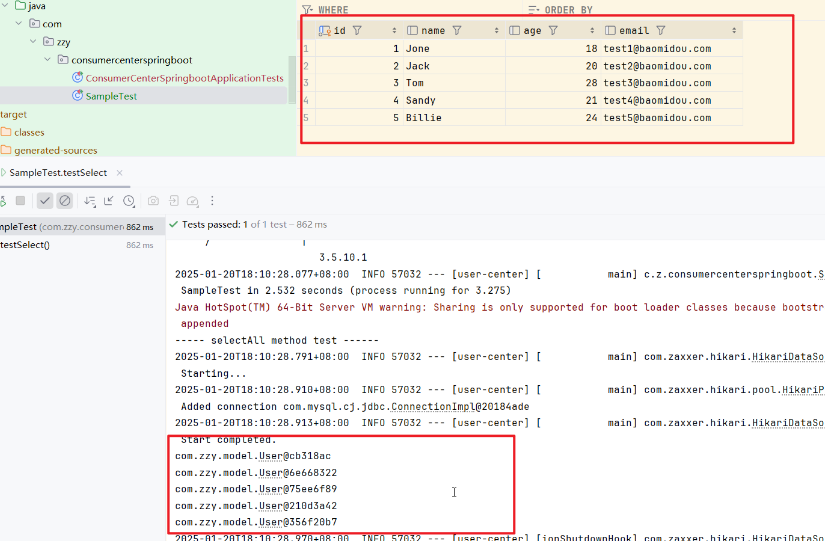Click the Tests passed status text
The image size is (825, 547).
pos(254,225)
